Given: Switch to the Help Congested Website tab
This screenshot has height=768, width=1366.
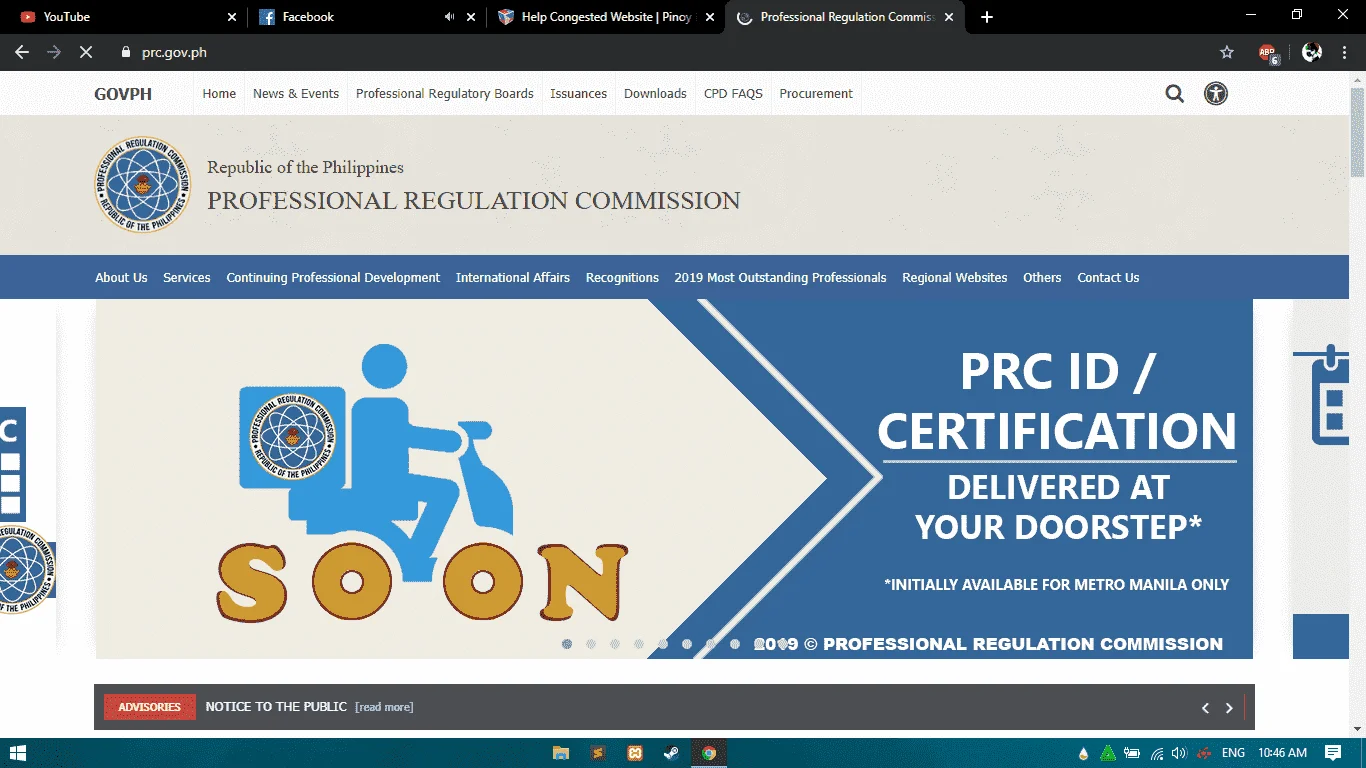Looking at the screenshot, I should tap(606, 17).
